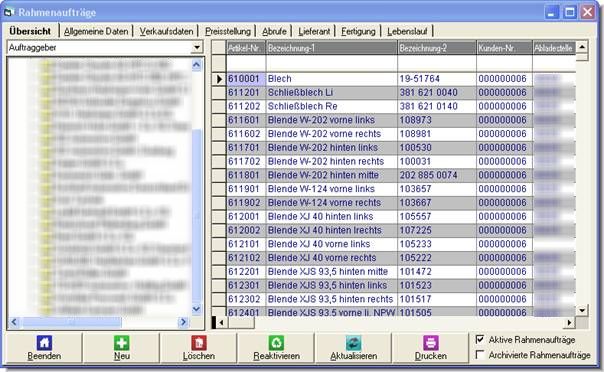
Task: Sort by Artikel-Nr. column header
Action: pos(246,48)
